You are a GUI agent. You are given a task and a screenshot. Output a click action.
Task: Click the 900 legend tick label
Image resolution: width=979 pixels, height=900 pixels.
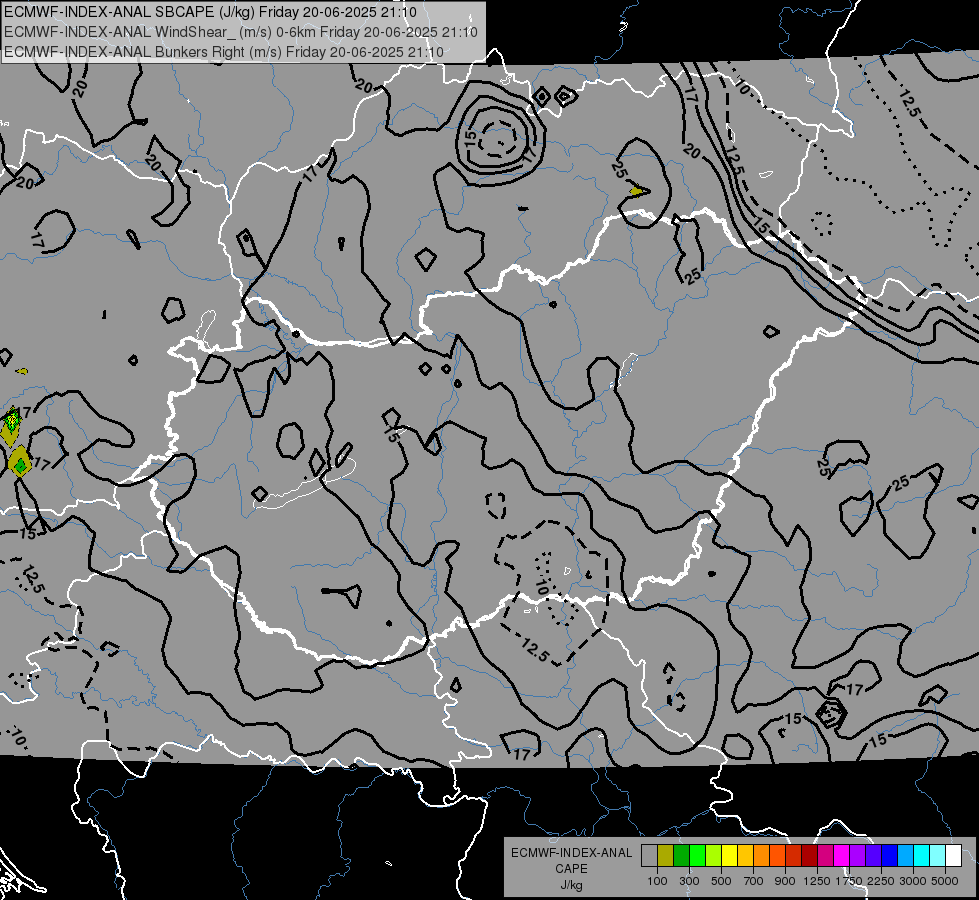(x=785, y=881)
